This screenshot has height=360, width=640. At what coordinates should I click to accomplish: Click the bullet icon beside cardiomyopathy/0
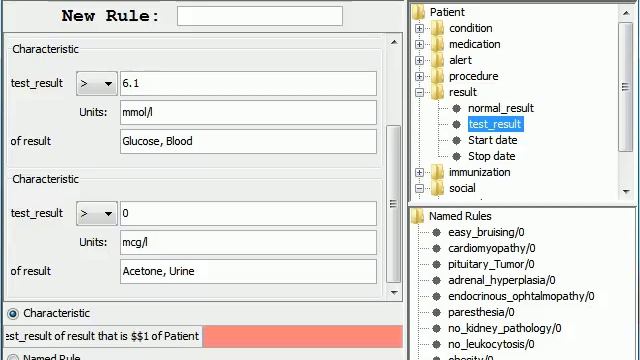point(437,248)
